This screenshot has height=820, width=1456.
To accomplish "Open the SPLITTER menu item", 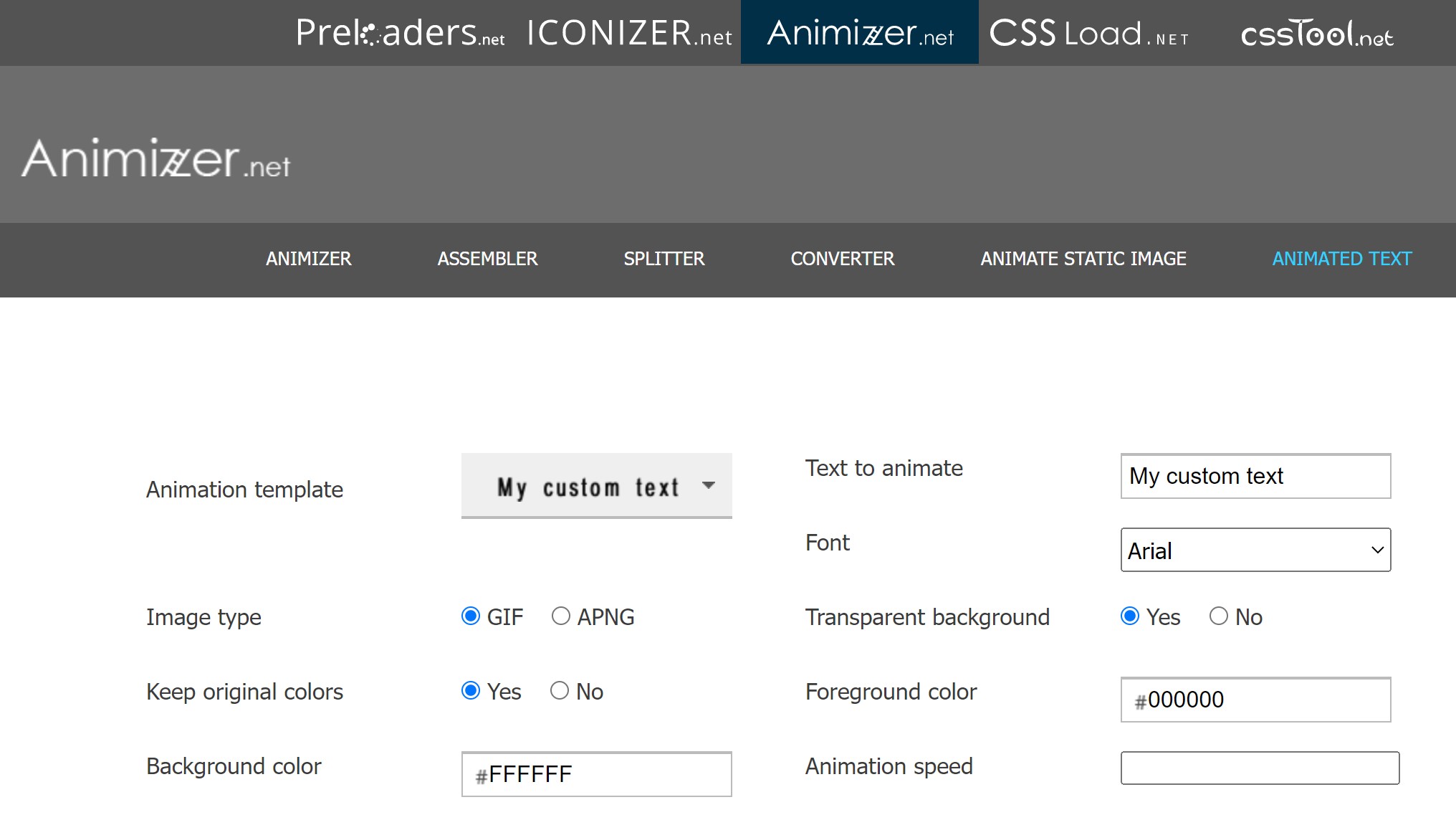I will tap(664, 259).
